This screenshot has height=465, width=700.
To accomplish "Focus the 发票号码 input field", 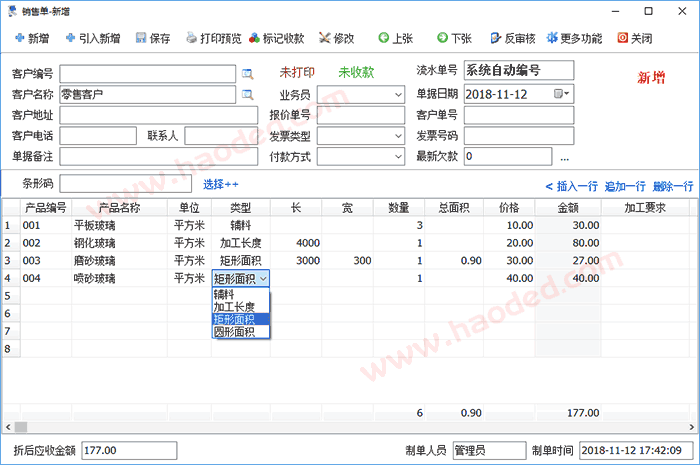I will [x=519, y=136].
